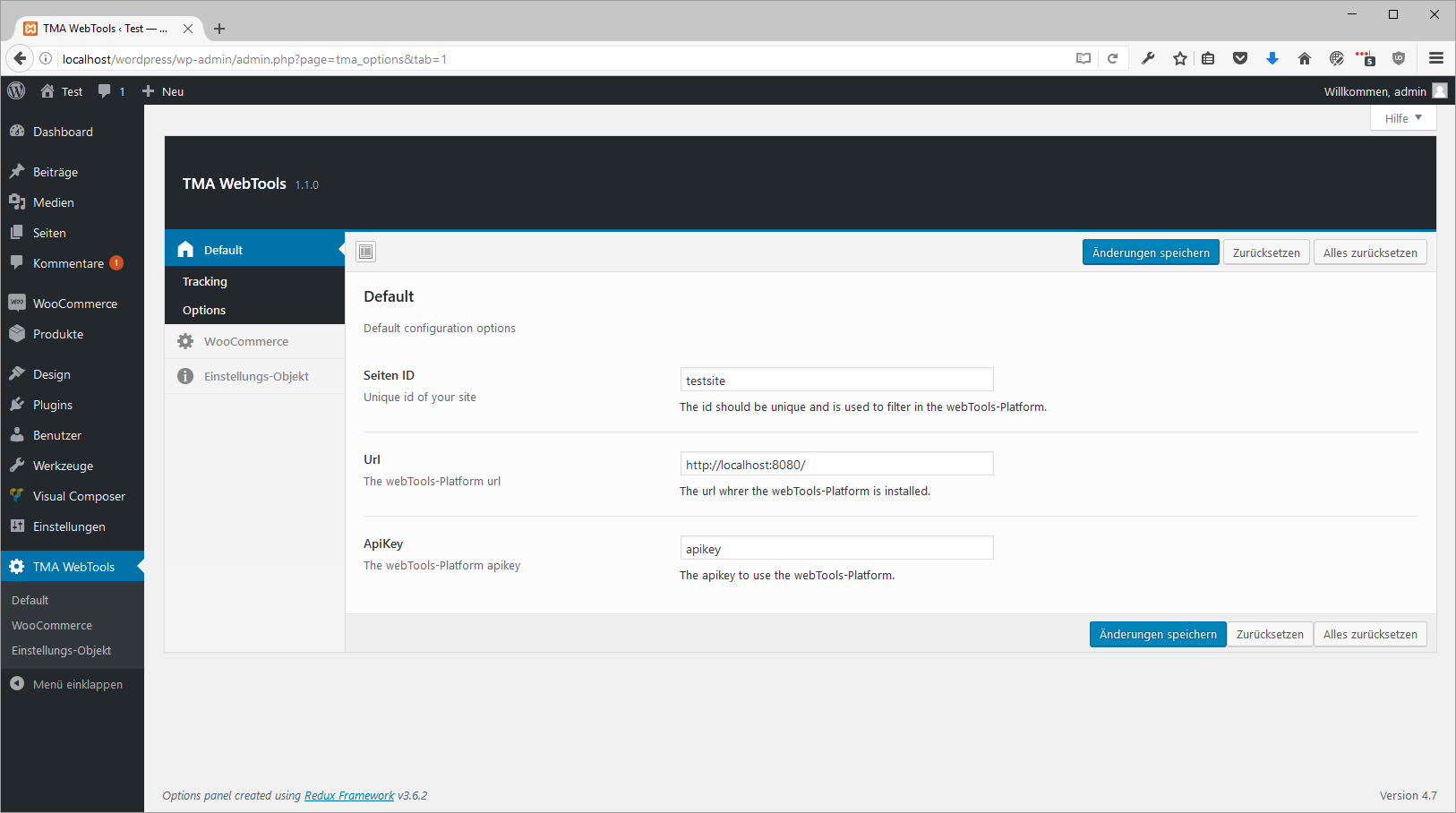
Task: Open WooCommerce submenu under TMA WebTools
Action: [x=52, y=625]
